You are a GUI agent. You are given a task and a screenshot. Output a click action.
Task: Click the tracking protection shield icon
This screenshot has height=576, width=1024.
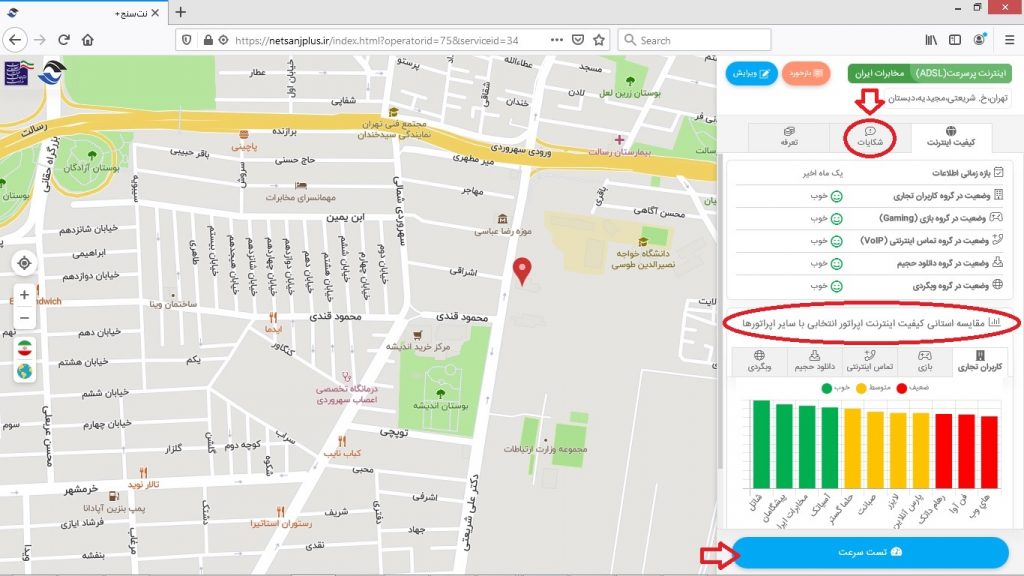[187, 40]
